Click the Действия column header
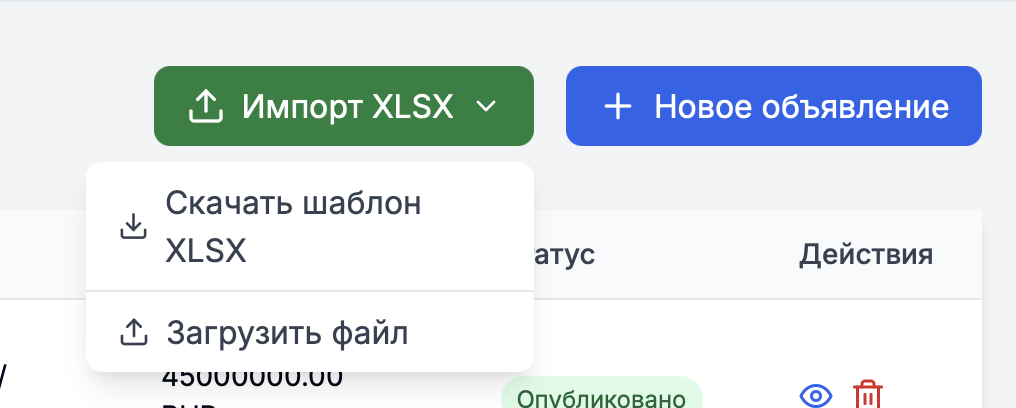The width and height of the screenshot is (1016, 408). click(x=866, y=254)
